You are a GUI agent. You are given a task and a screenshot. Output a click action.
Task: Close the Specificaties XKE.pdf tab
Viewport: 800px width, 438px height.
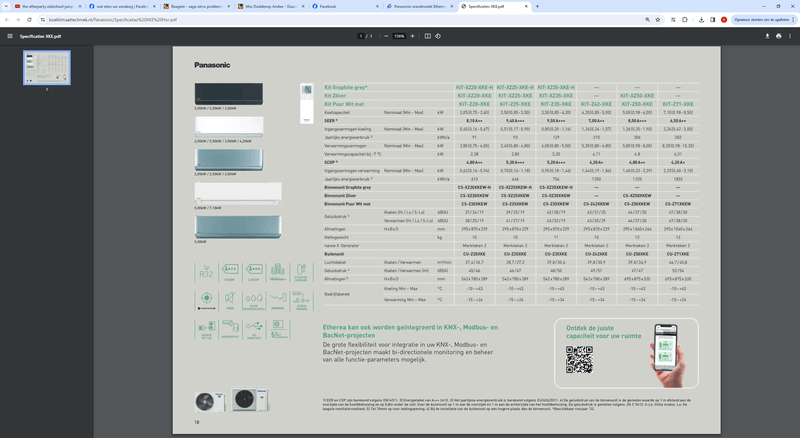tap(526, 7)
